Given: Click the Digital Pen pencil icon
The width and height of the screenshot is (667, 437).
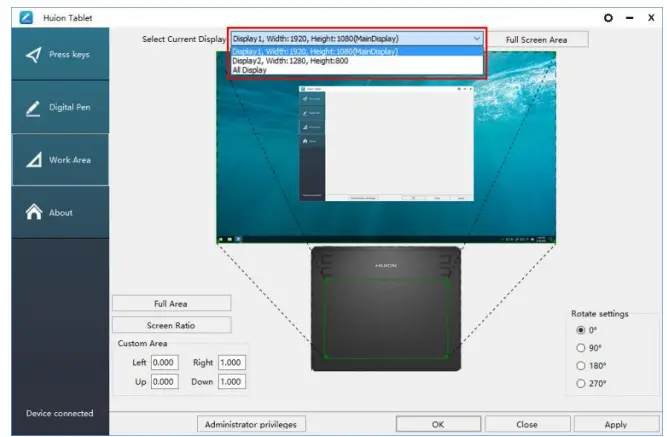Looking at the screenshot, I should 33,108.
